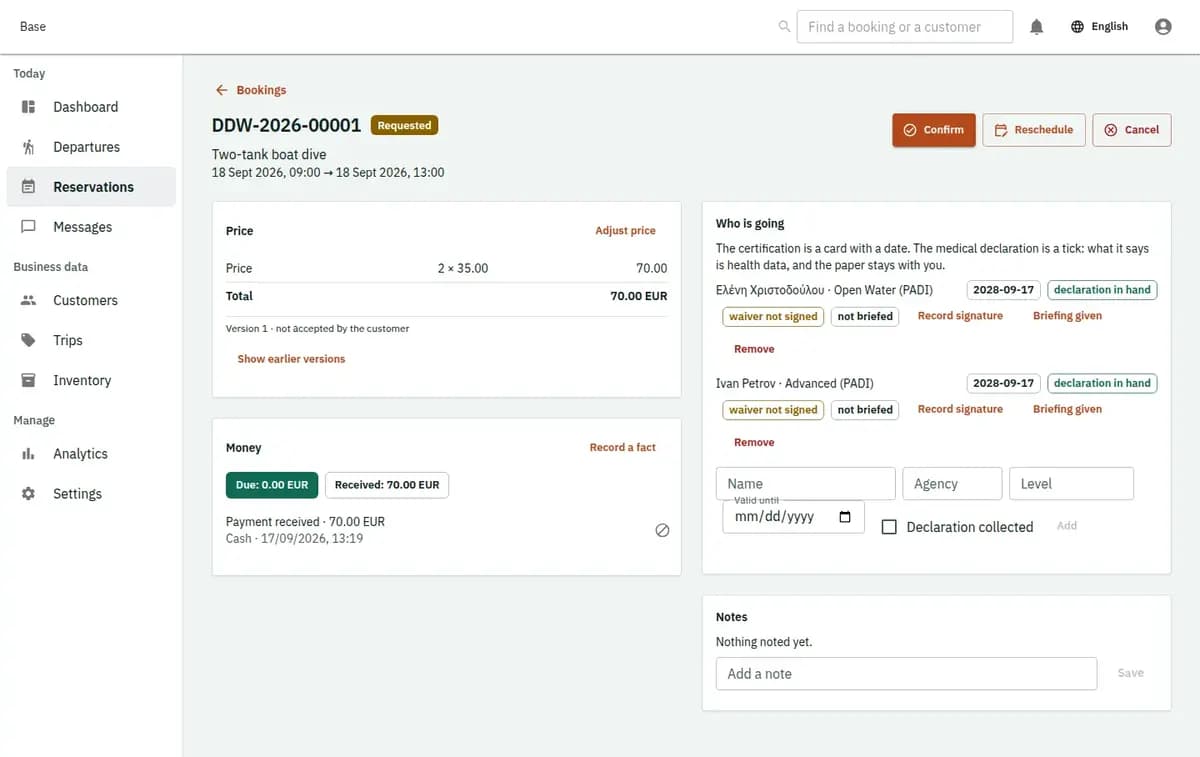
Task: Go to Dashboard in sidebar
Action: point(91,107)
